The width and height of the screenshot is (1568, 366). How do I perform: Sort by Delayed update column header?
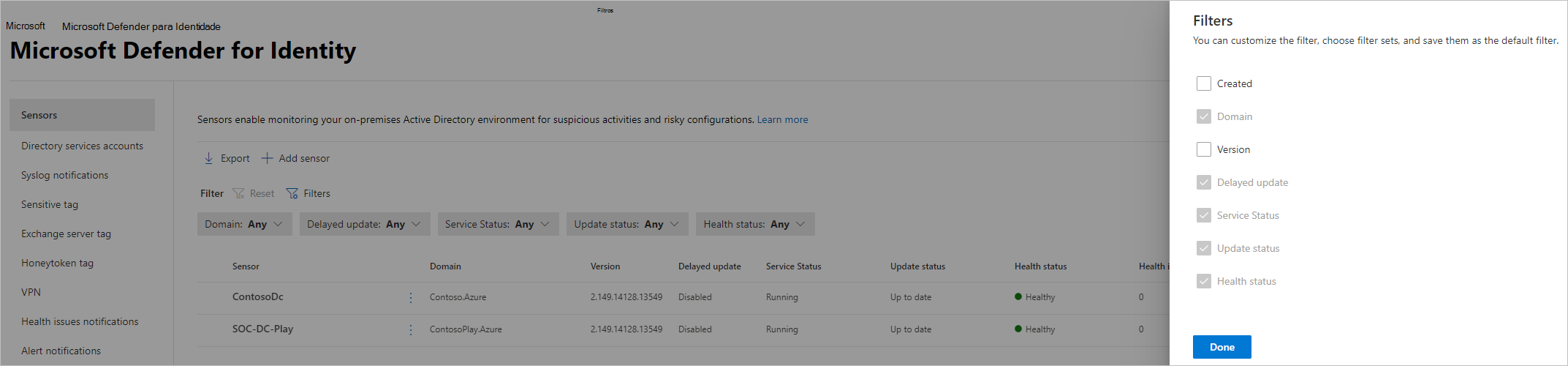tap(709, 266)
